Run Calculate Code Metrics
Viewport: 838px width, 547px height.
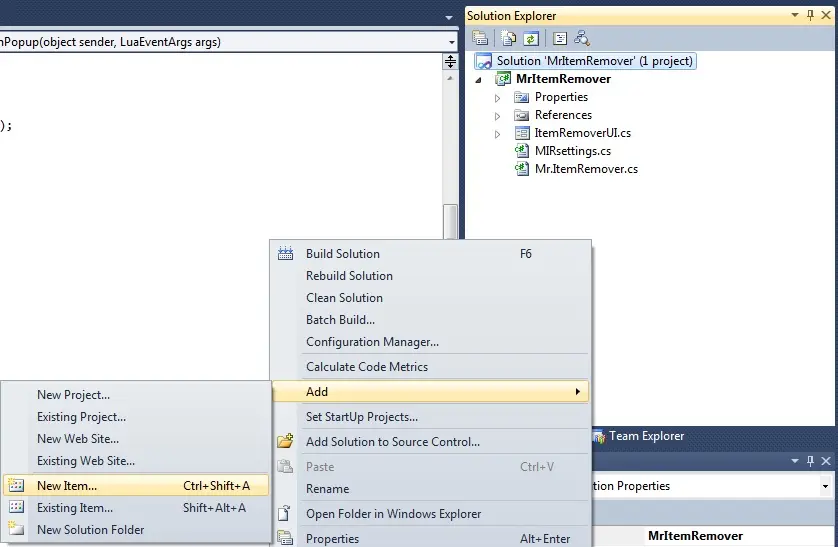(431, 366)
